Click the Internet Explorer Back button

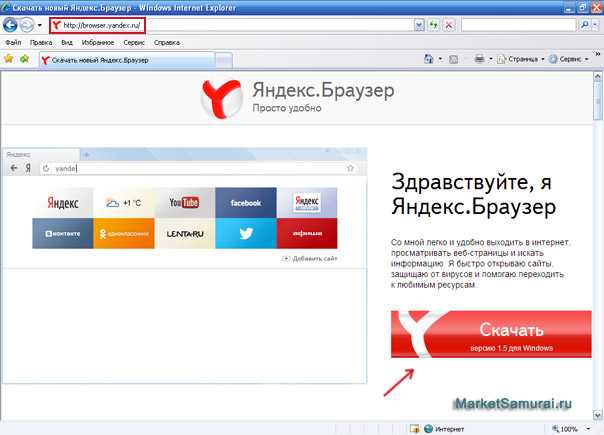click(x=10, y=25)
